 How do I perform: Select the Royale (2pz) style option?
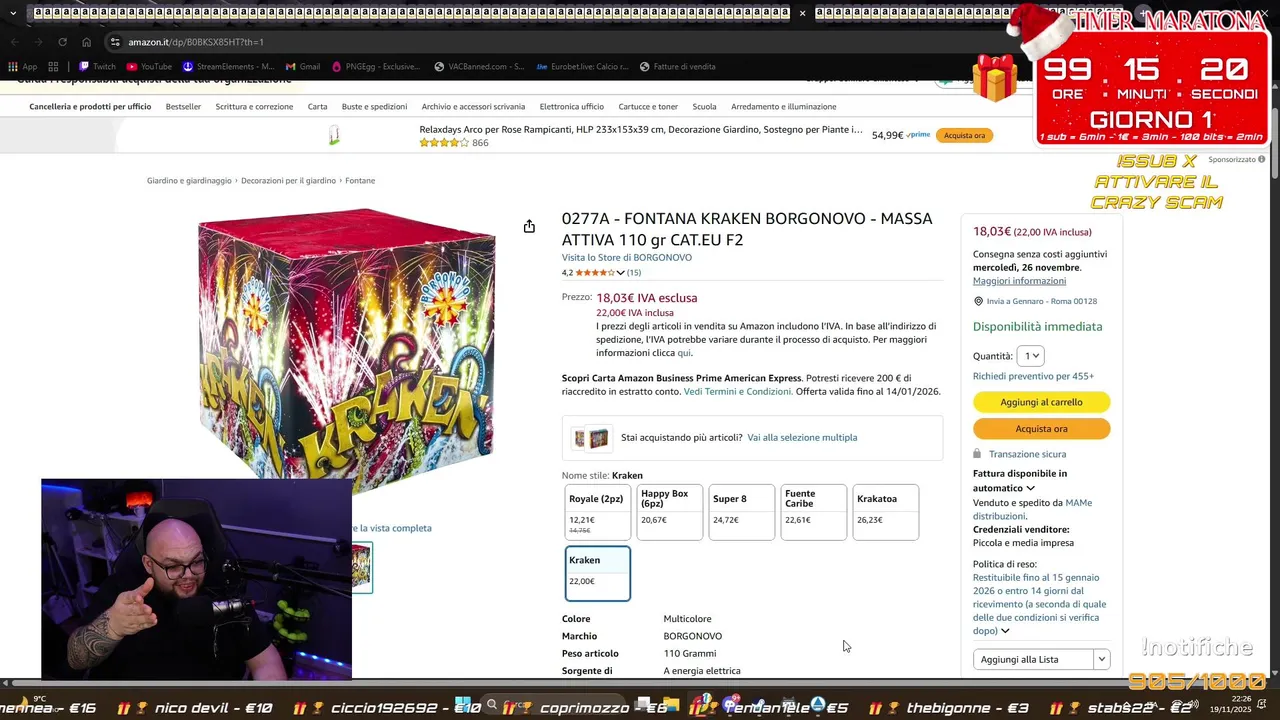(598, 512)
